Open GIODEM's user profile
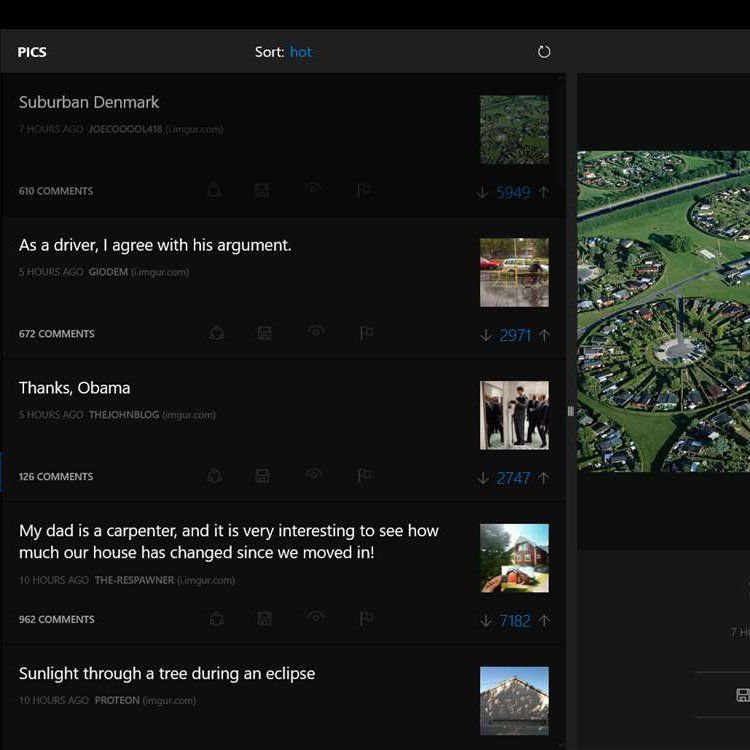Image resolution: width=750 pixels, height=750 pixels. click(108, 272)
